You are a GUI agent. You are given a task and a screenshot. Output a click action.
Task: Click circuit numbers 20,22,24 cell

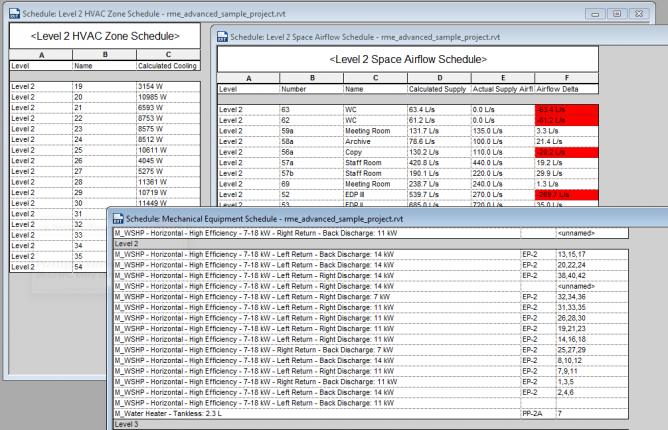coord(592,265)
